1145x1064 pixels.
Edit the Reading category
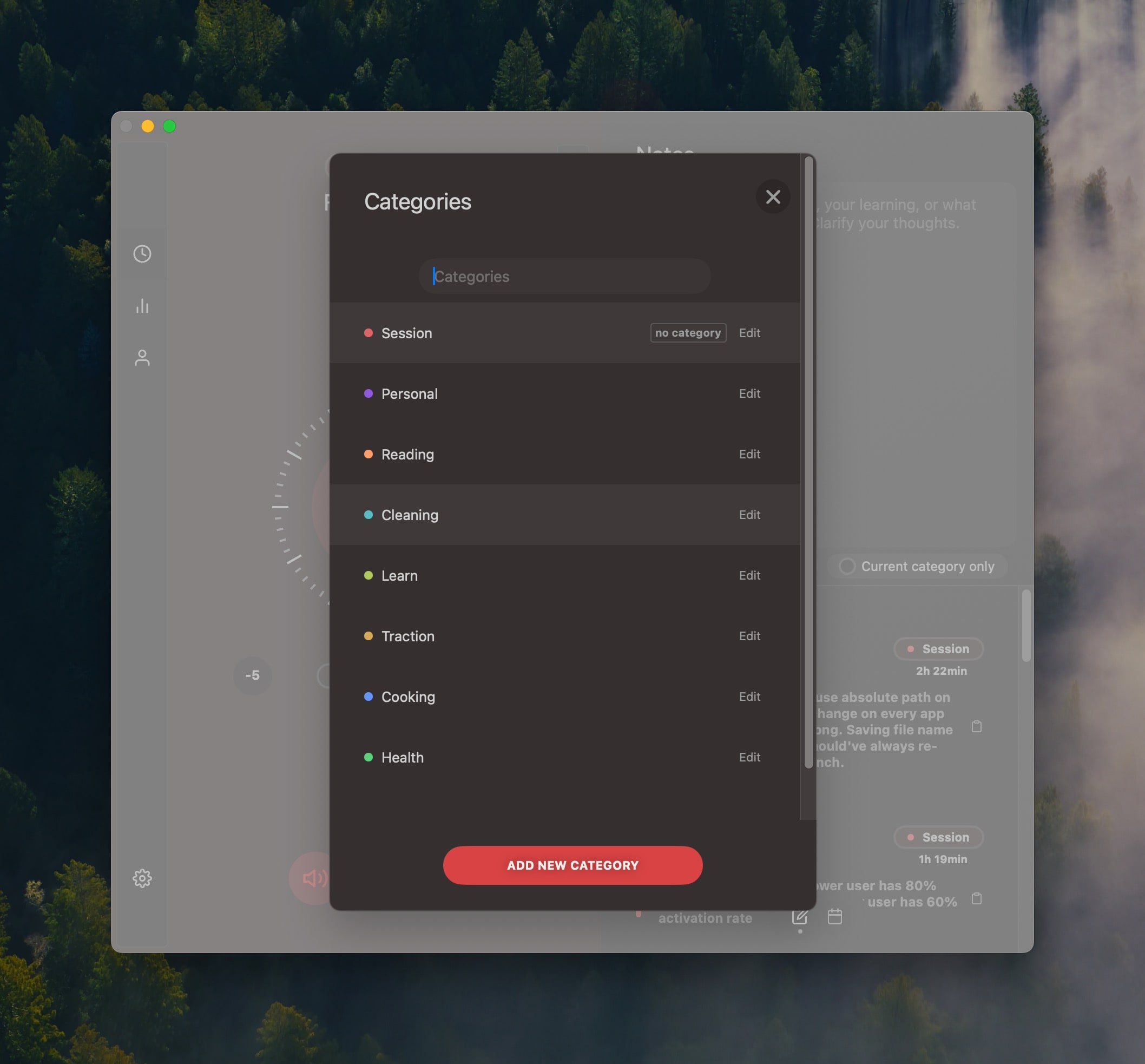click(749, 454)
